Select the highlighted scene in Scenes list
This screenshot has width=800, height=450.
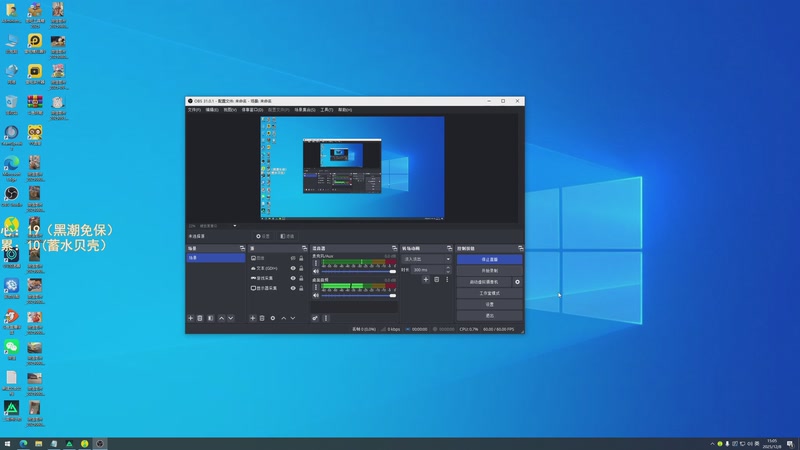point(216,258)
